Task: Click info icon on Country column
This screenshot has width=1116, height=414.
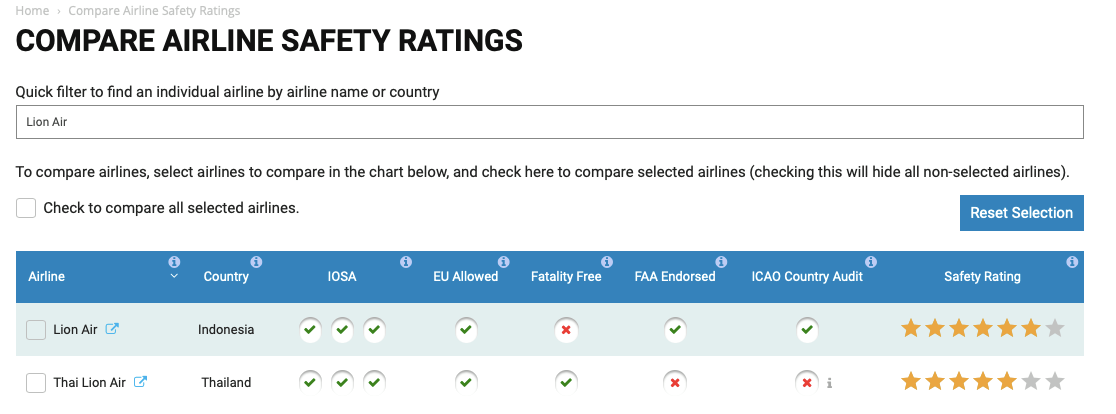Action: (256, 262)
